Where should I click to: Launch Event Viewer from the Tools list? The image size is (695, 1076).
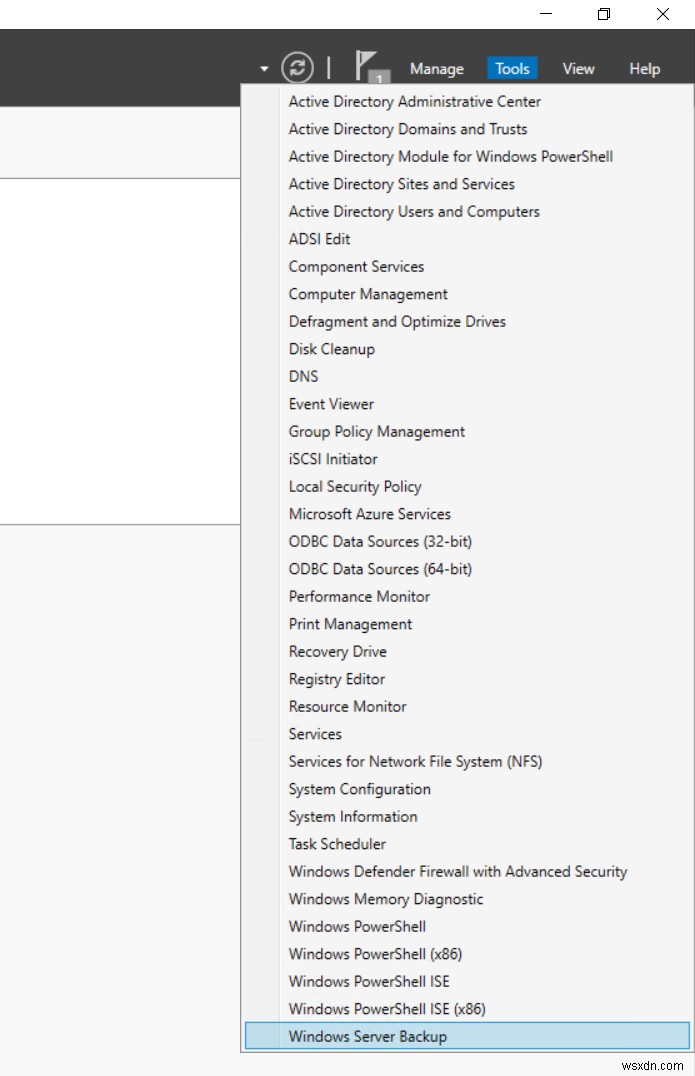pyautogui.click(x=331, y=404)
